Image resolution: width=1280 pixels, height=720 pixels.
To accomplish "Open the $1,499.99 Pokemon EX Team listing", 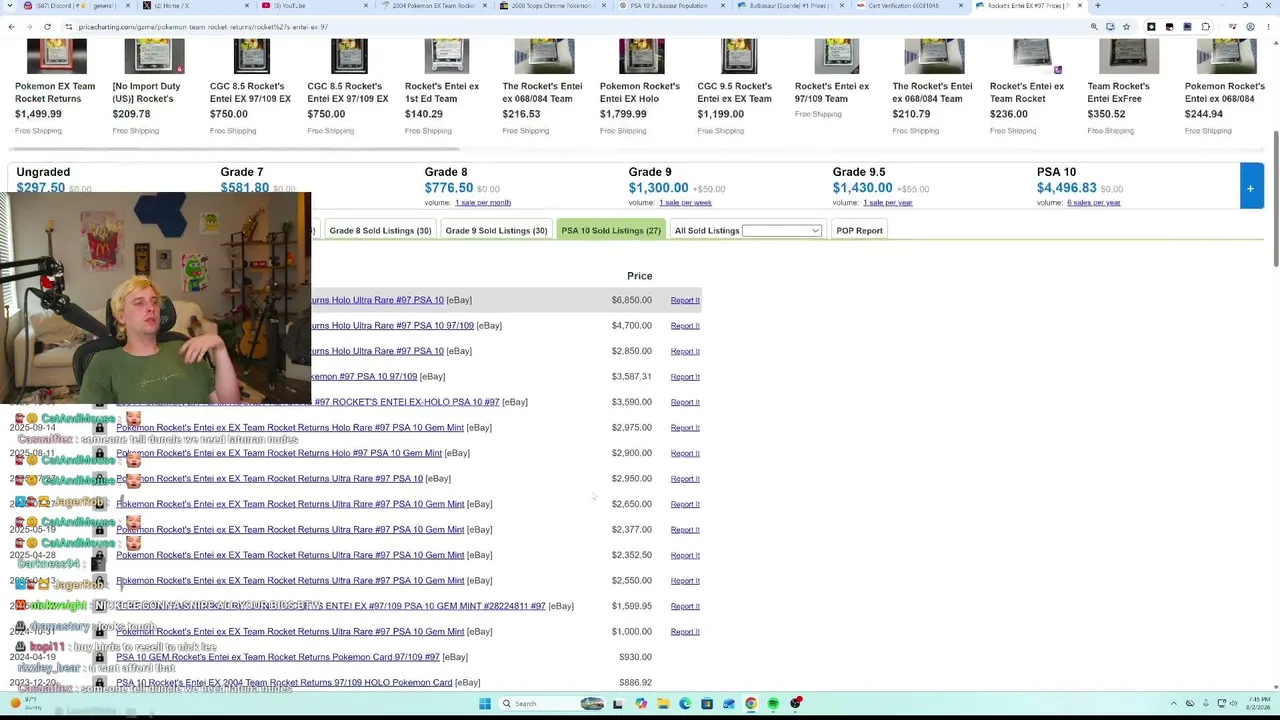I will [x=55, y=92].
